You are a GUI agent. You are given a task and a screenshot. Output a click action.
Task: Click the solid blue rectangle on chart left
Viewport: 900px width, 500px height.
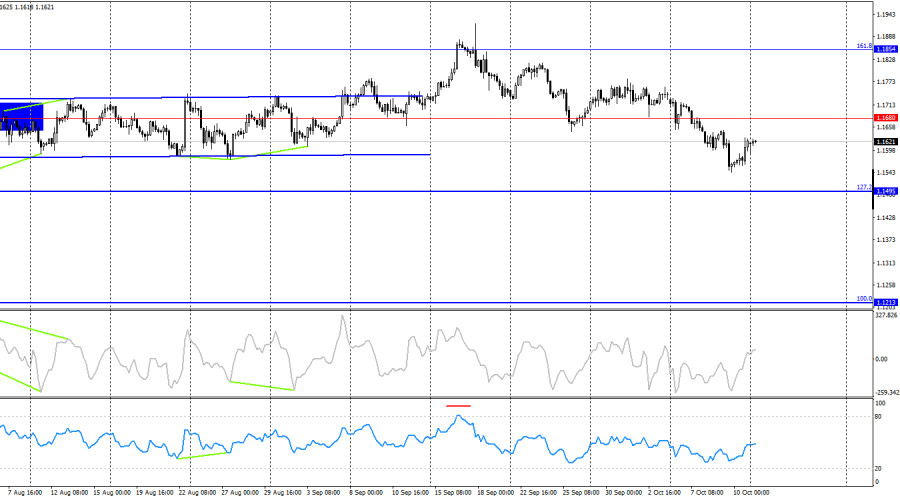click(x=21, y=115)
